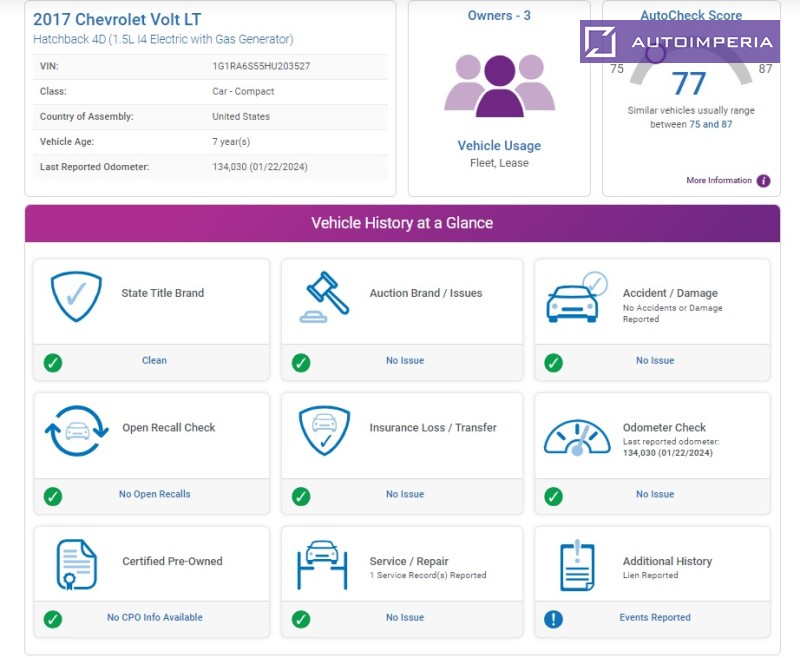The width and height of the screenshot is (800, 658).
Task: Click the Insurance Loss / Transfer label
Action: click(433, 427)
